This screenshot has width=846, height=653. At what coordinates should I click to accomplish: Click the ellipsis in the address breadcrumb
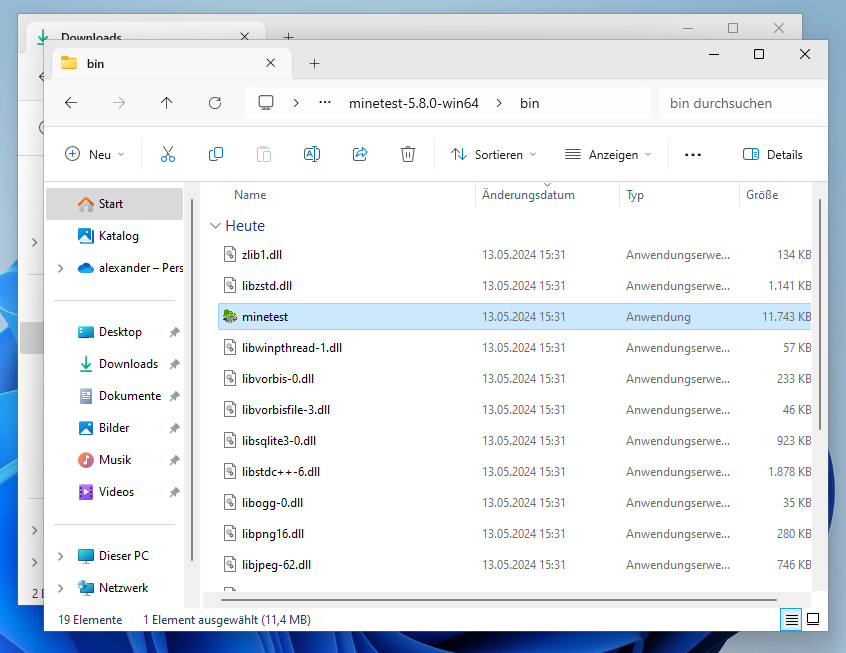coord(325,102)
